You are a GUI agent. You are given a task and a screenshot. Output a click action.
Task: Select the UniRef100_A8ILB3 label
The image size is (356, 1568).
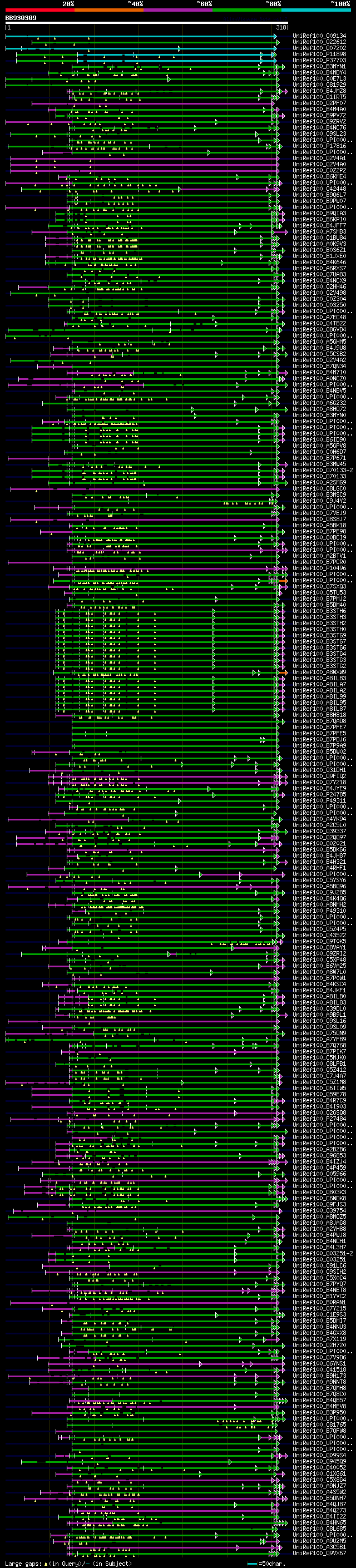pyautogui.click(x=319, y=678)
